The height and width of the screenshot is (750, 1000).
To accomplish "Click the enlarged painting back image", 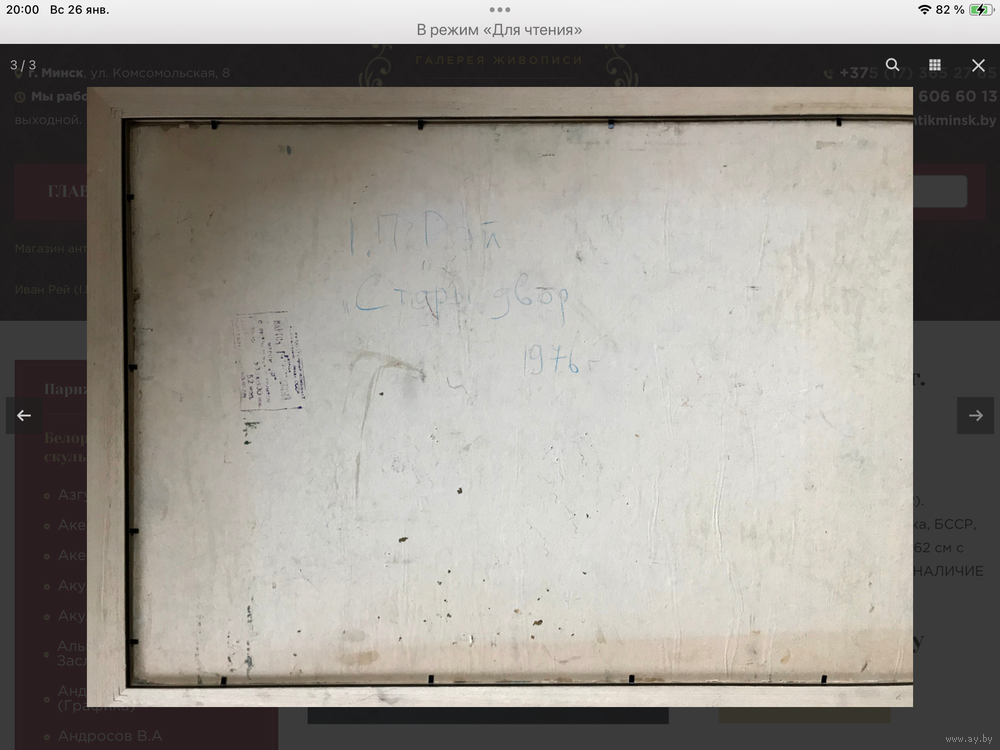I will point(500,397).
